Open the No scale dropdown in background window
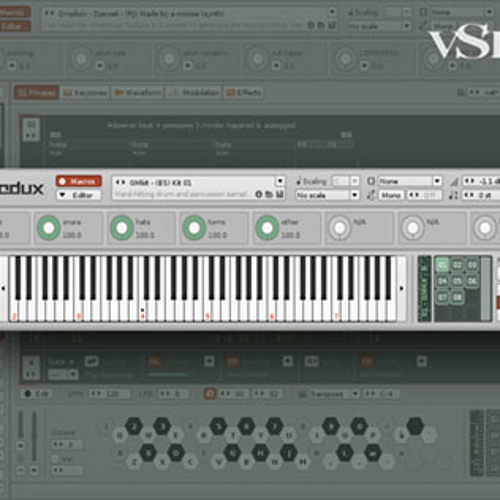Image resolution: width=500 pixels, height=500 pixels. (x=379, y=26)
